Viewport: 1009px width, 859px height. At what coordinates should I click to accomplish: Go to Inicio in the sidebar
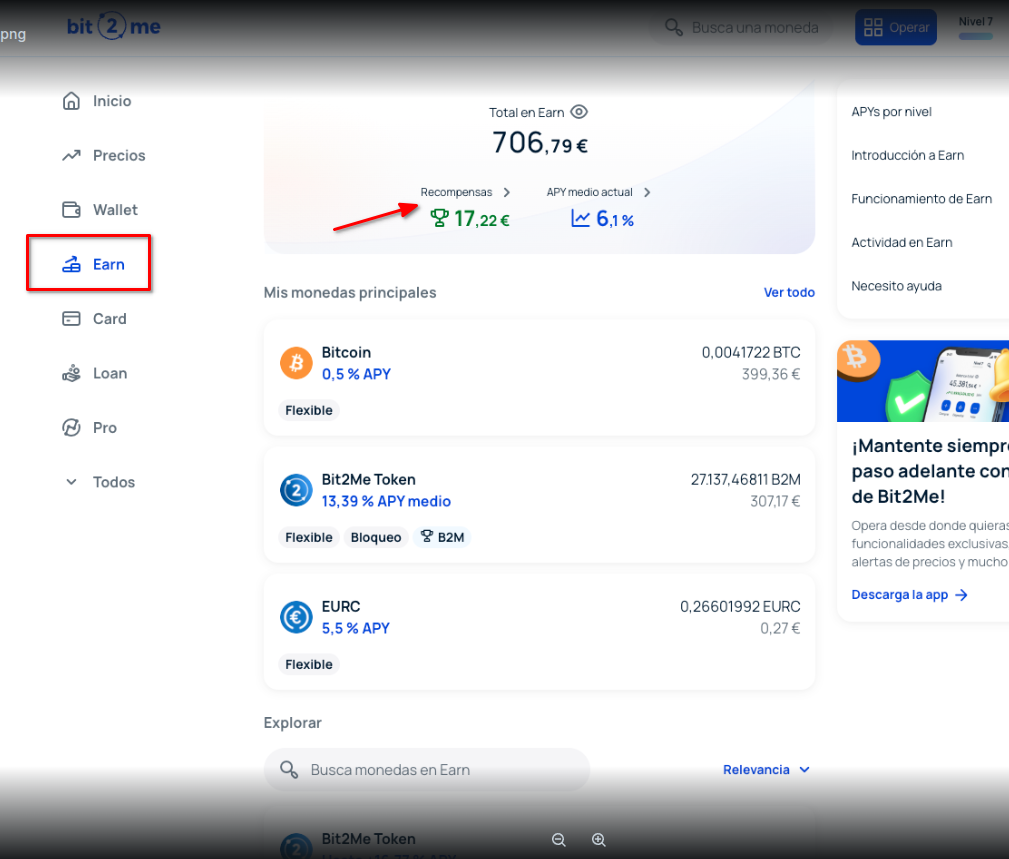pos(97,101)
